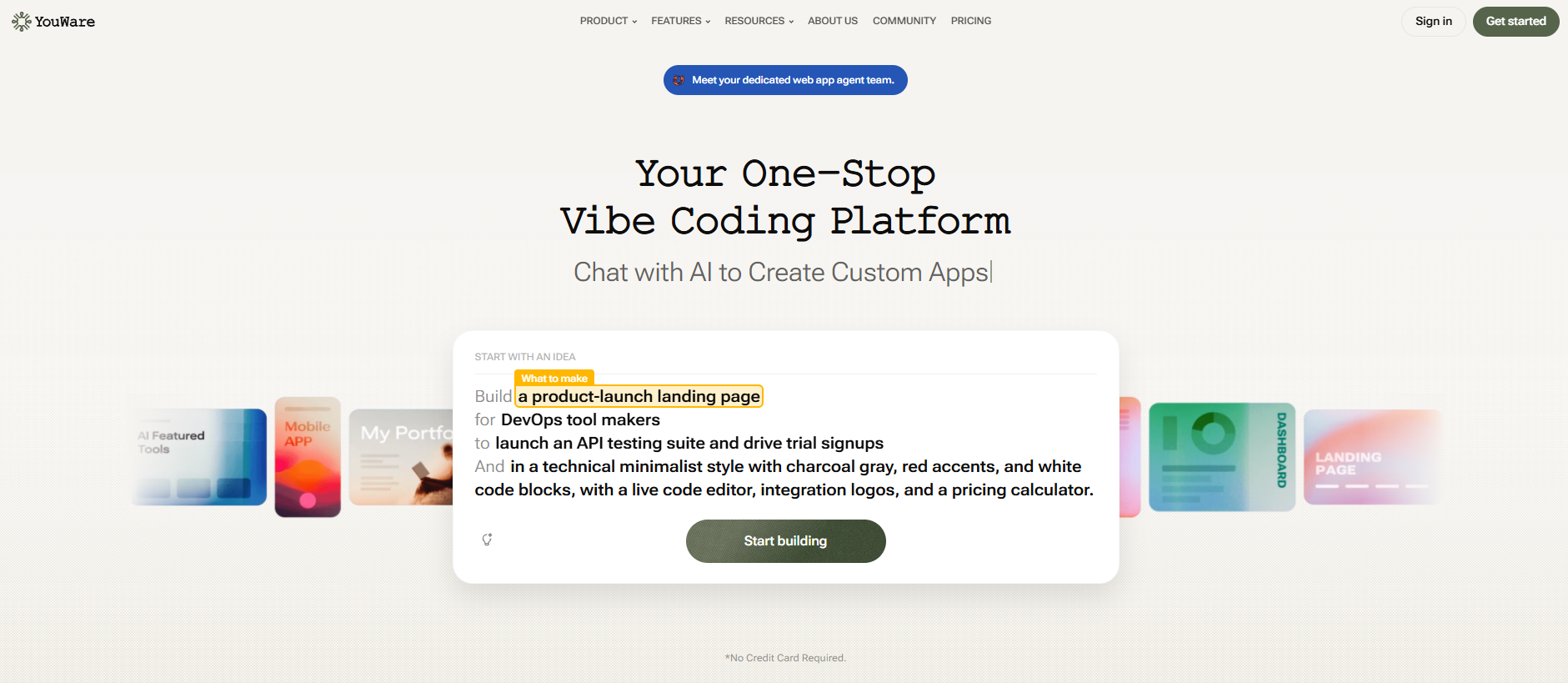Open the COMMUNITY page
The width and height of the screenshot is (1568, 683).
pyautogui.click(x=904, y=21)
